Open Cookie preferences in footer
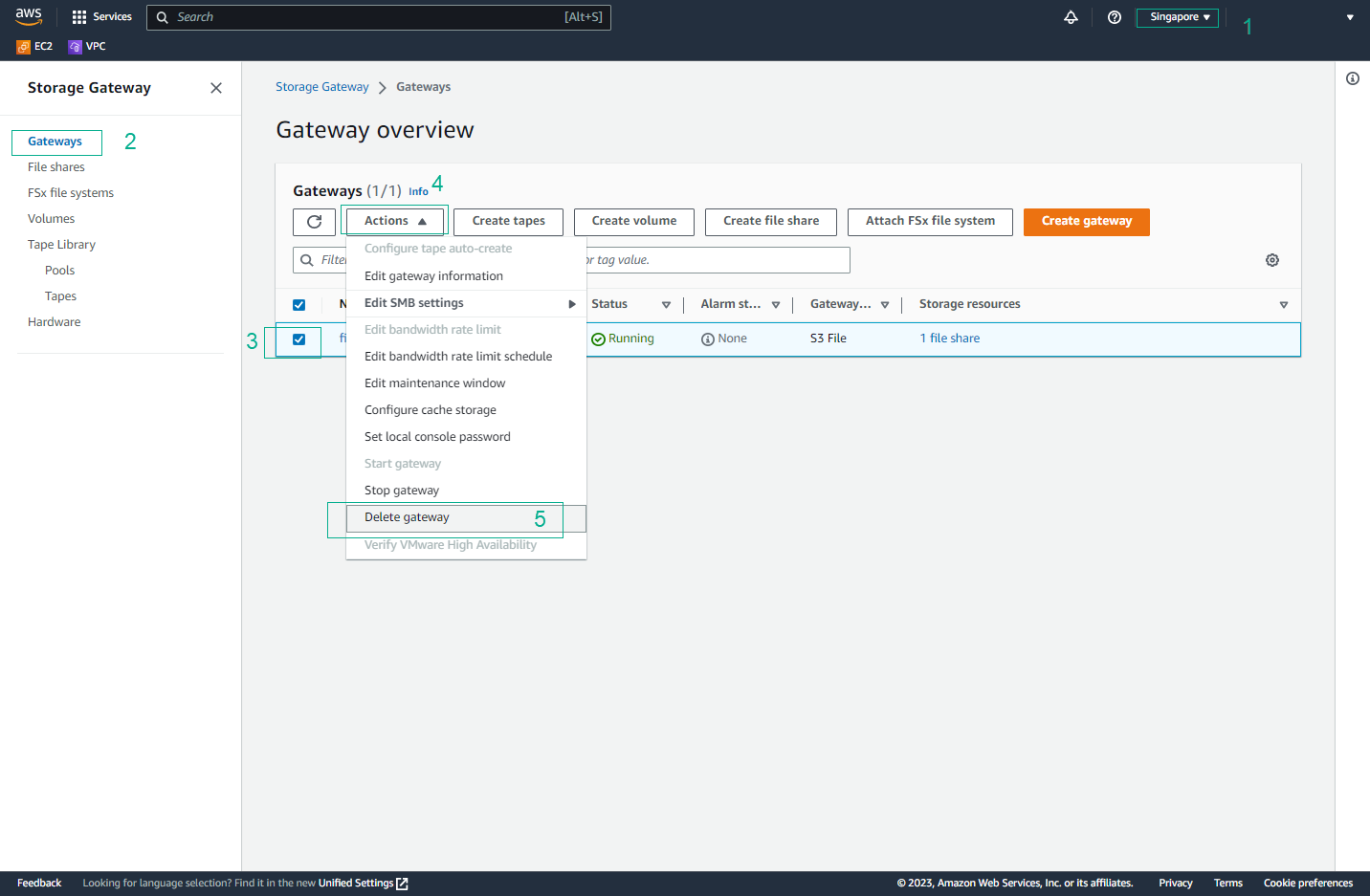This screenshot has height=896, width=1370. 1308,884
